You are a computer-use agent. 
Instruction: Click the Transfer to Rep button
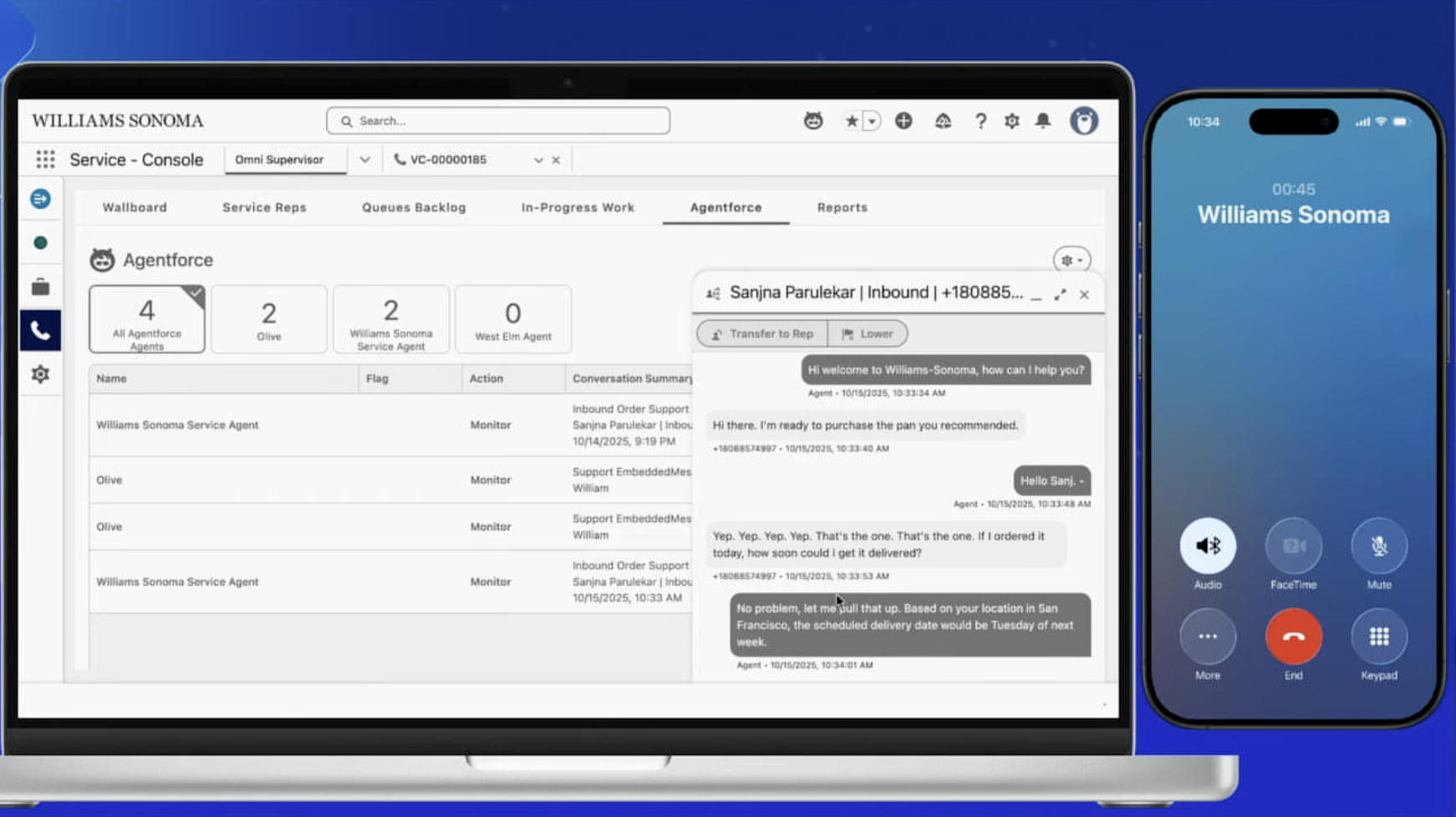click(x=761, y=333)
